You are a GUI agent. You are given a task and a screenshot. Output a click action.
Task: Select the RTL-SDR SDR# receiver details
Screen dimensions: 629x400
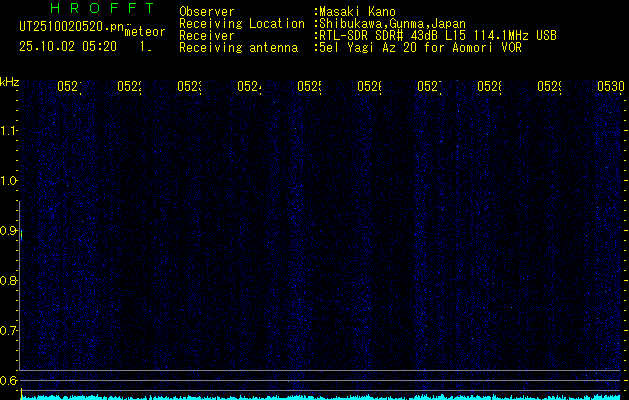[438, 36]
